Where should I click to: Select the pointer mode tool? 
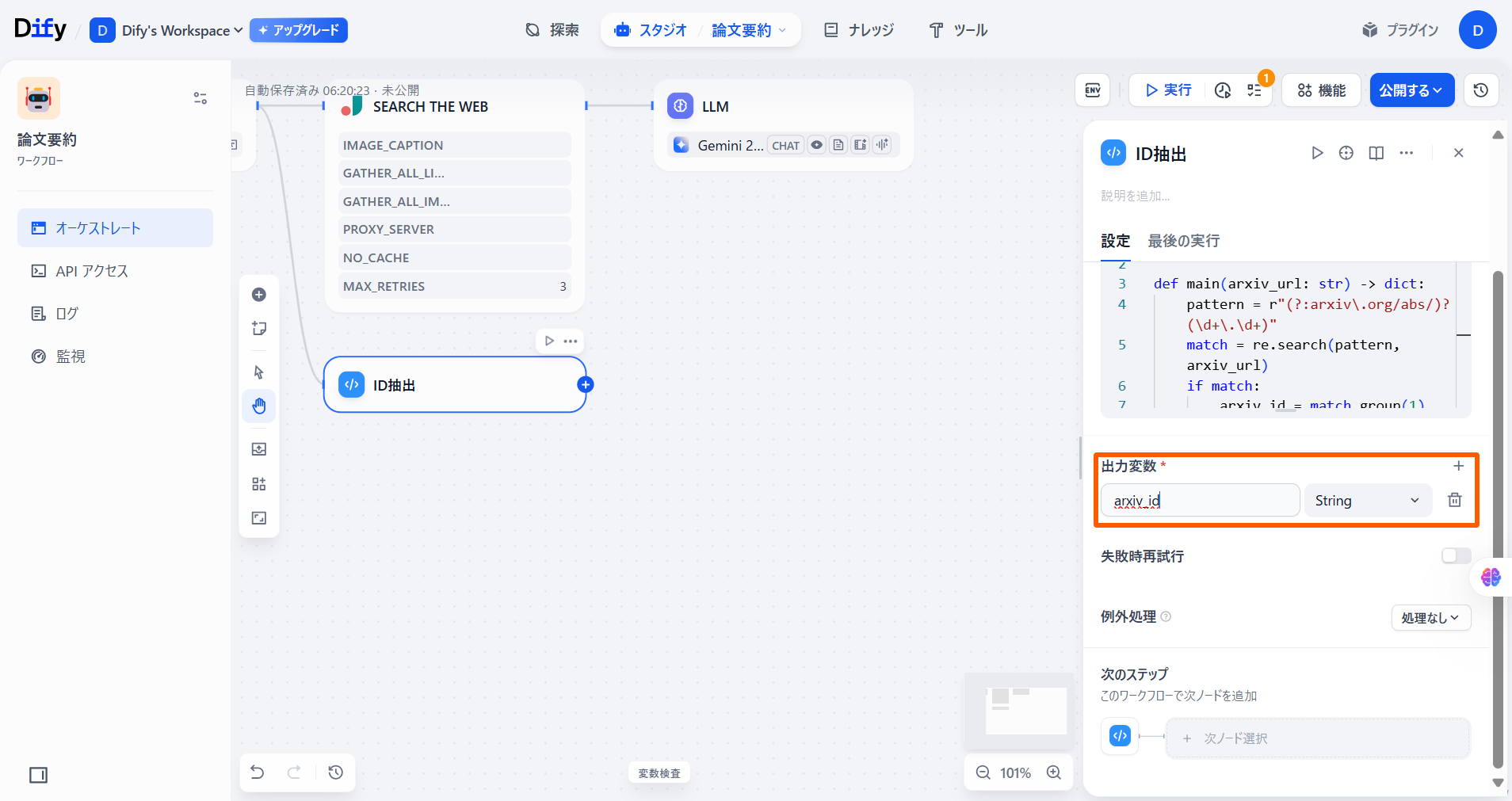point(259,372)
